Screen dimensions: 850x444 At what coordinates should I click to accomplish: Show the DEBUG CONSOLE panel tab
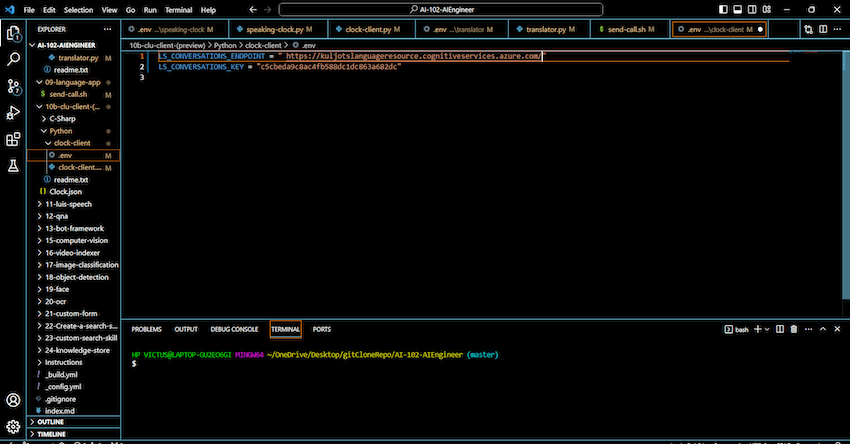234,329
